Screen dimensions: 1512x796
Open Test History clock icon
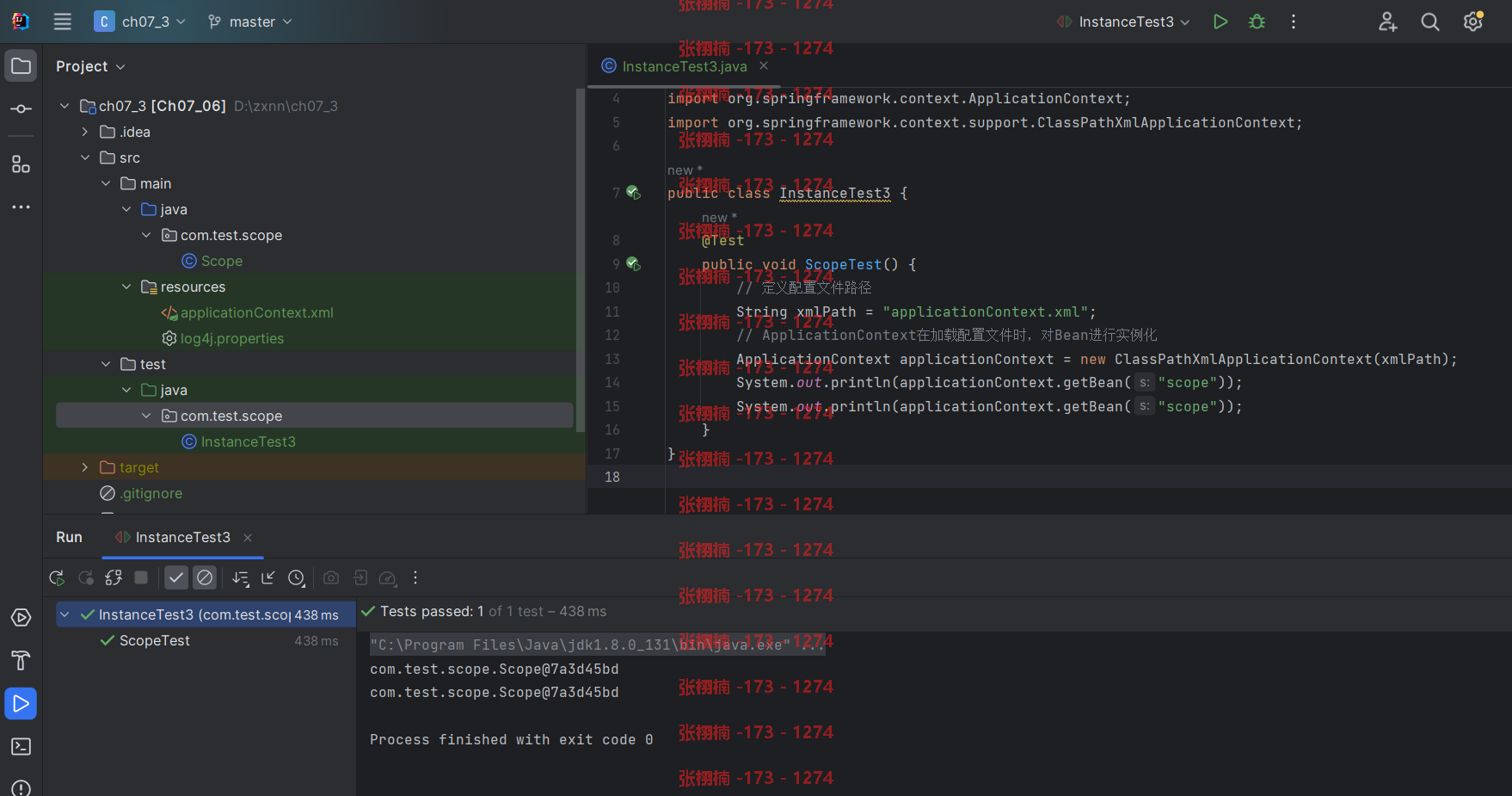click(x=297, y=577)
